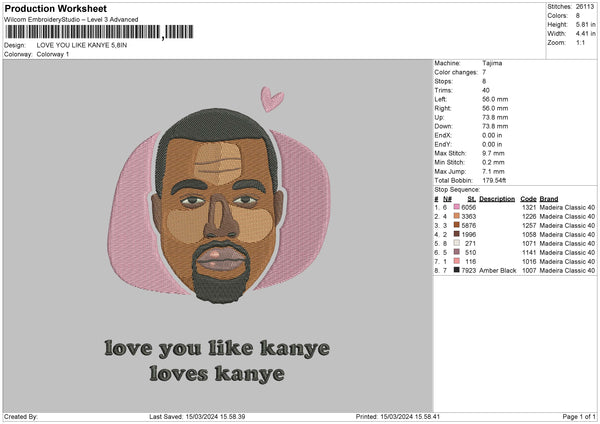Viewport: 600px width, 424px height.
Task: Click the thread code 1007
Action: click(529, 271)
